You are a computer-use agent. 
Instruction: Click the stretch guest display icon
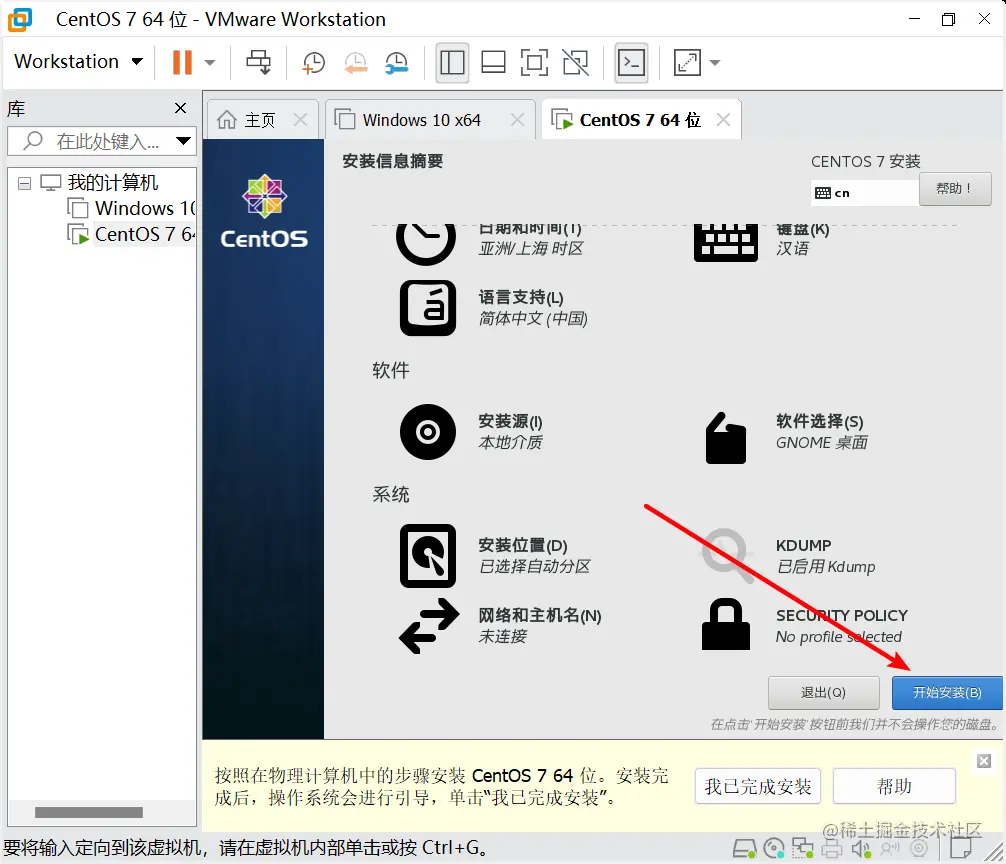pos(687,63)
